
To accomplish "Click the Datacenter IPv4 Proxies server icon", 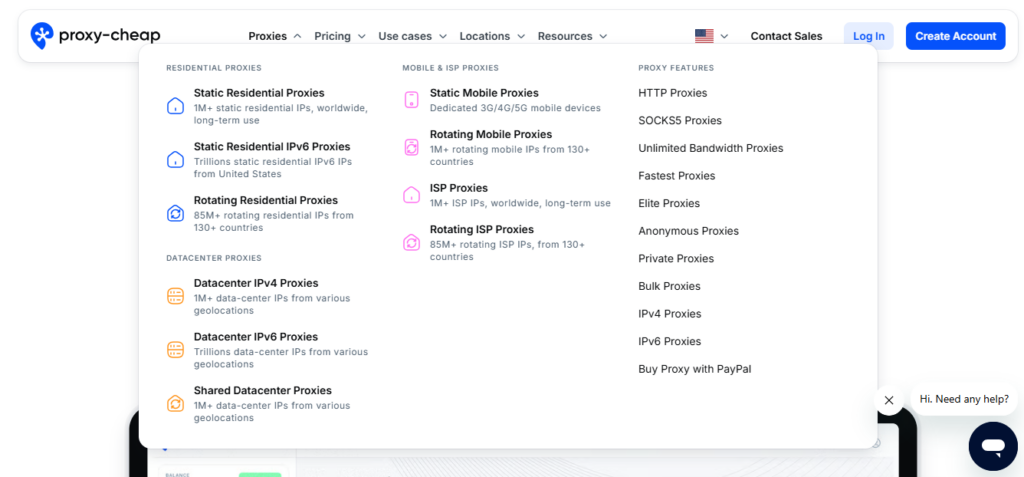I will [x=175, y=296].
